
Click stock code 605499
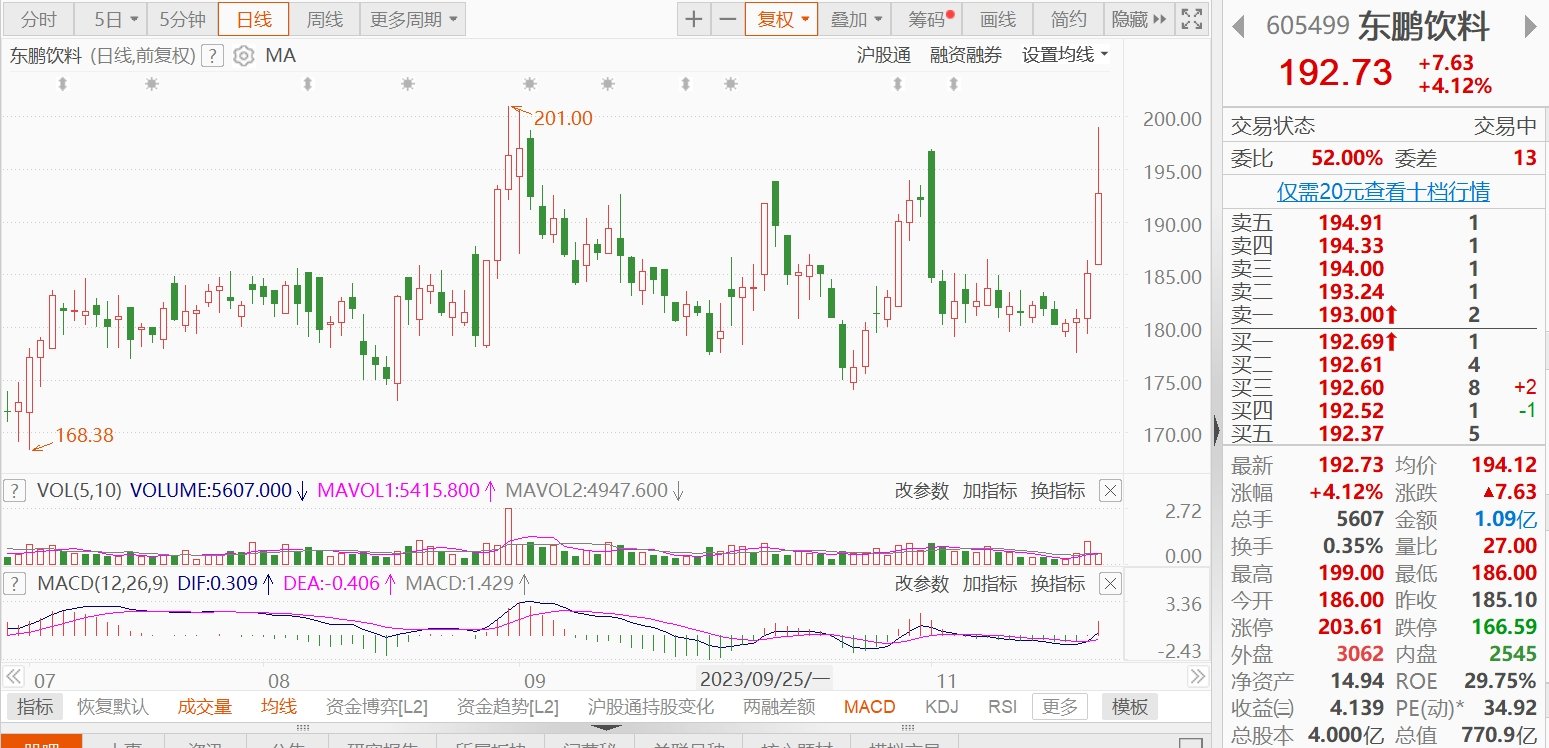[1308, 27]
